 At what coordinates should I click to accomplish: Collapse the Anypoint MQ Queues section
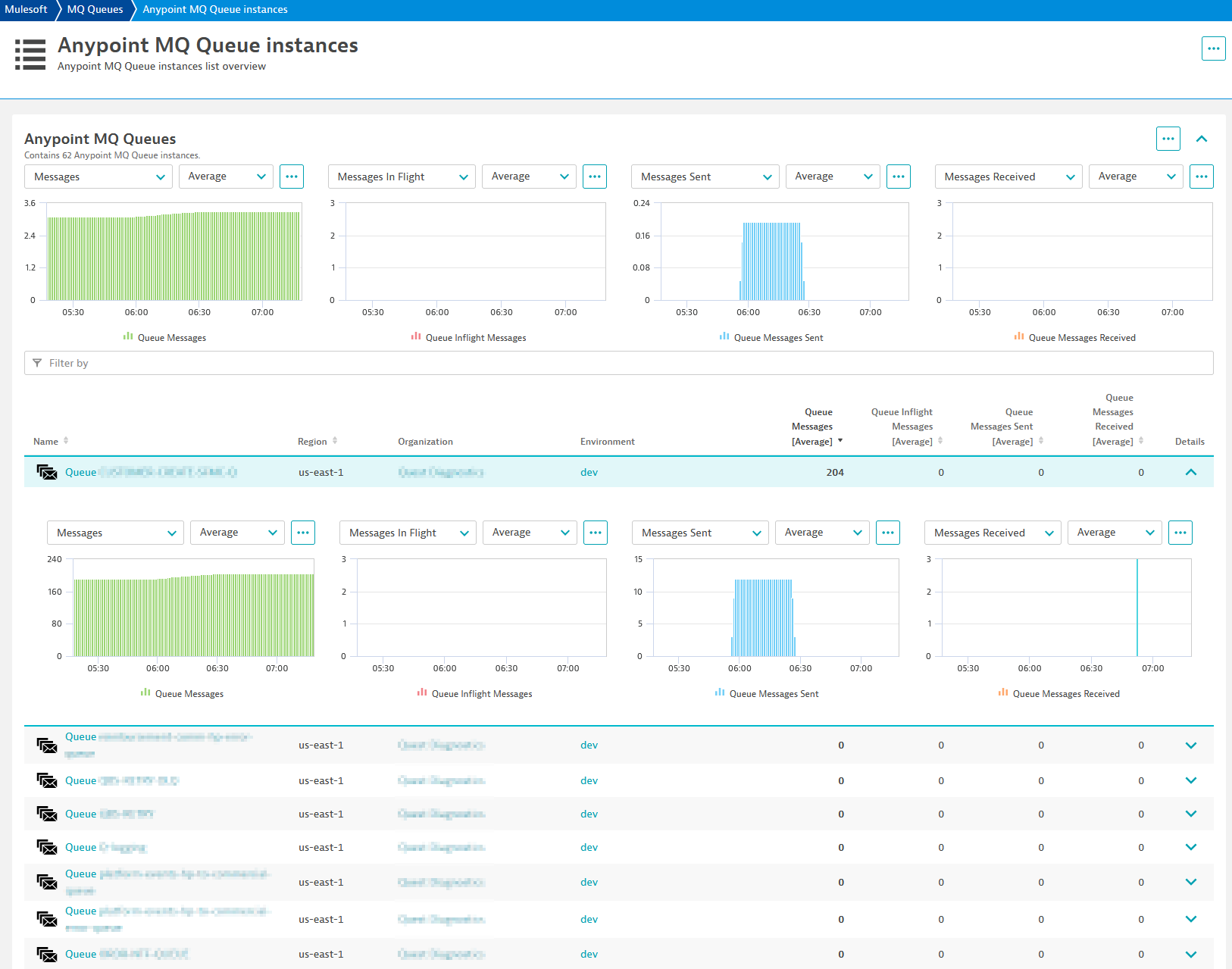point(1201,139)
